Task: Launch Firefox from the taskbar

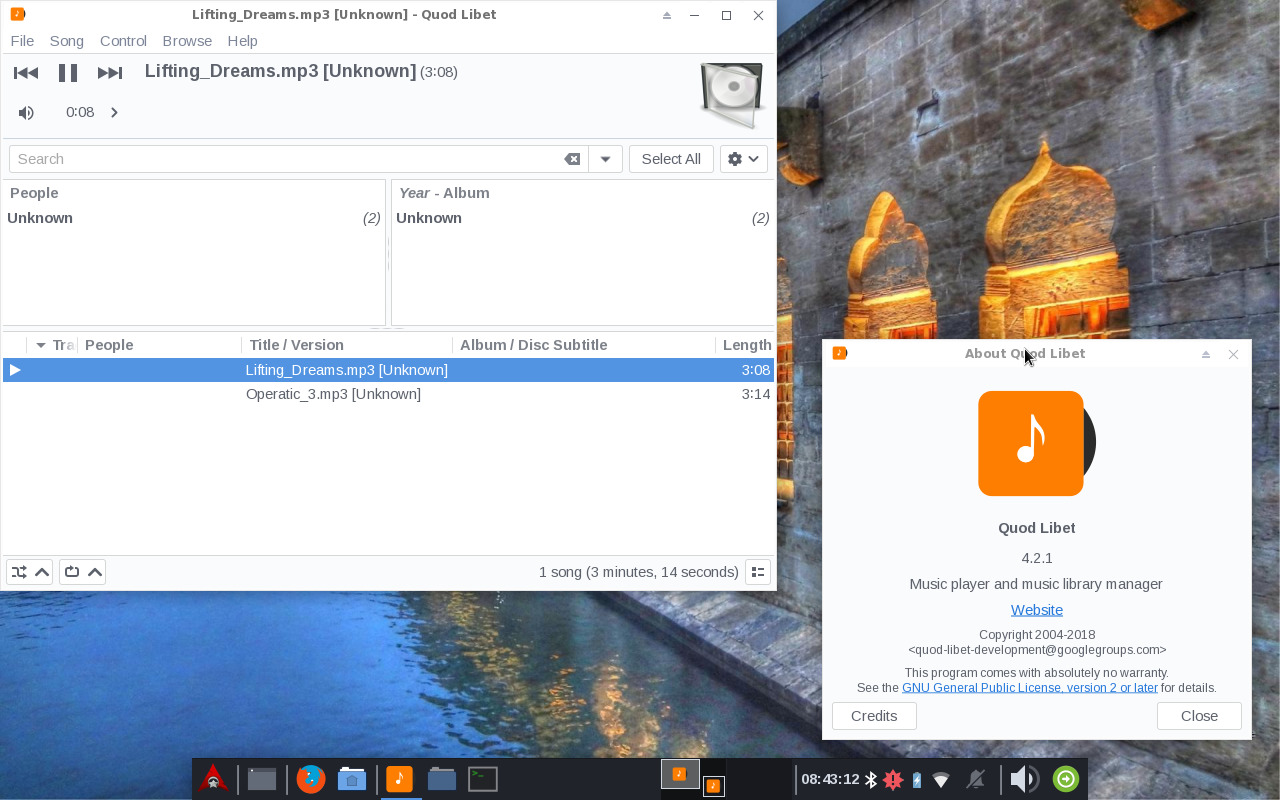Action: [x=311, y=779]
